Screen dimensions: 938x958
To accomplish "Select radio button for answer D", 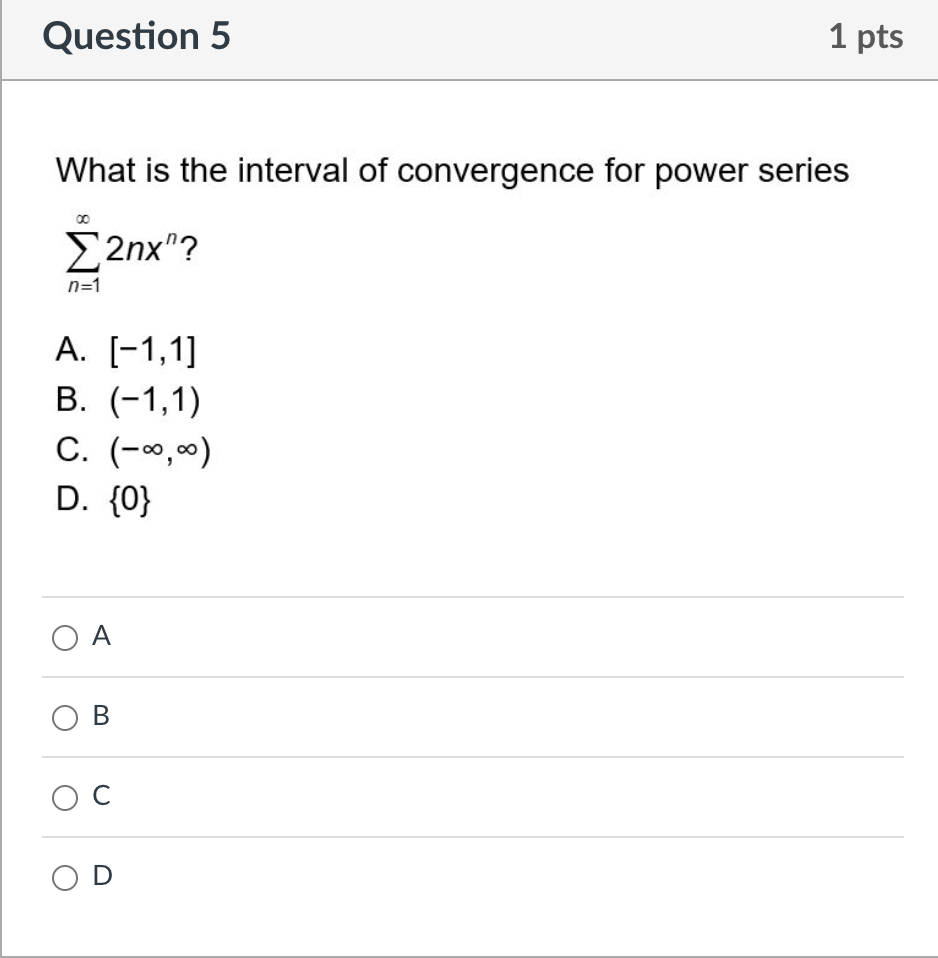I will pyautogui.click(x=63, y=877).
